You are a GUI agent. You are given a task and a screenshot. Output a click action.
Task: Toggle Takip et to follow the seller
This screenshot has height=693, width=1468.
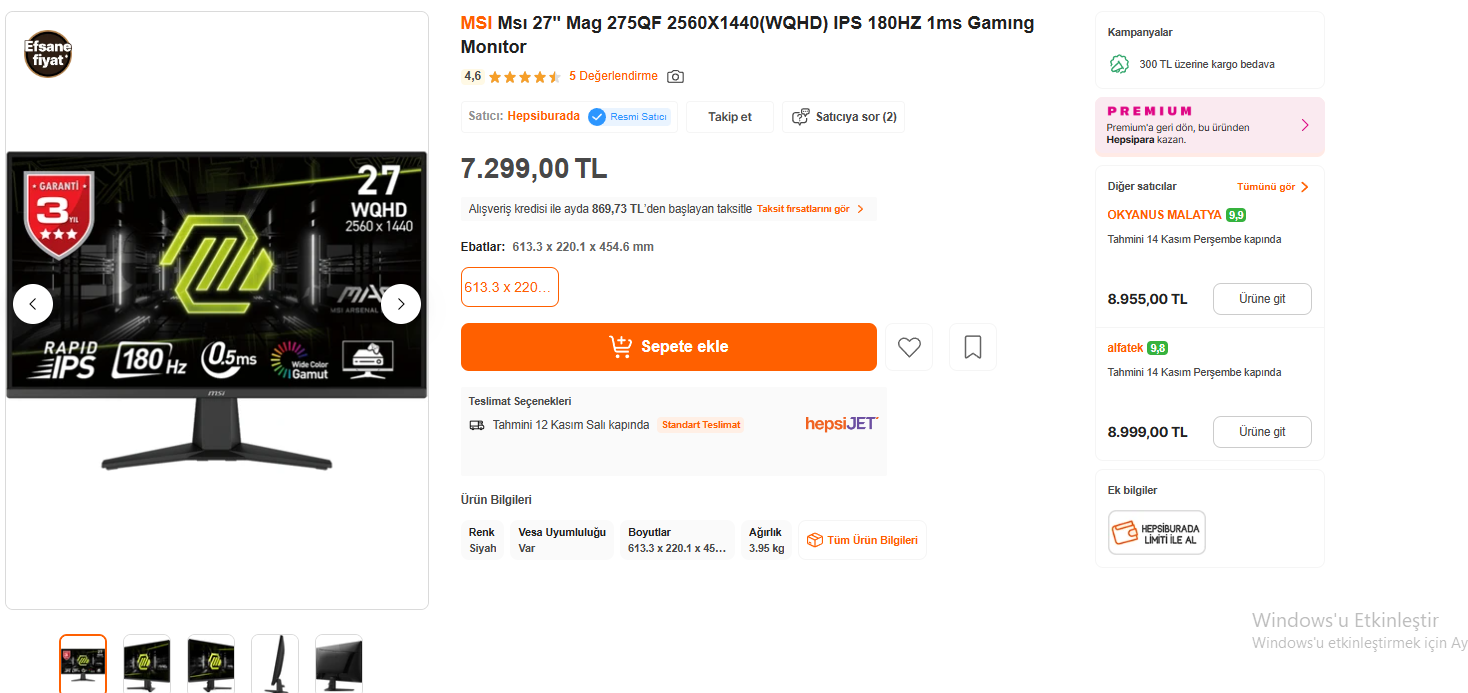click(730, 117)
